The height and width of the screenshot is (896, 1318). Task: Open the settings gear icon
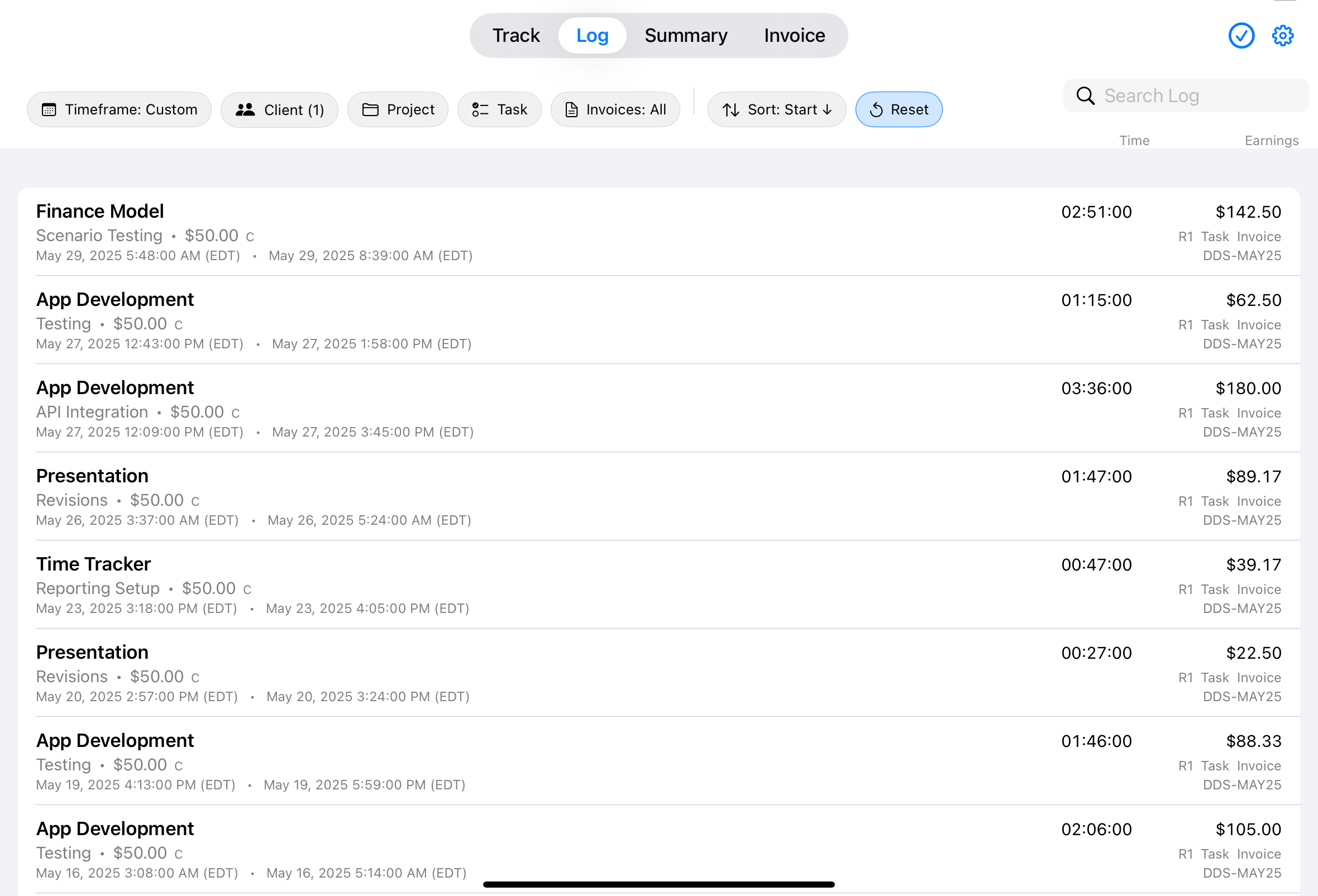[x=1283, y=35]
